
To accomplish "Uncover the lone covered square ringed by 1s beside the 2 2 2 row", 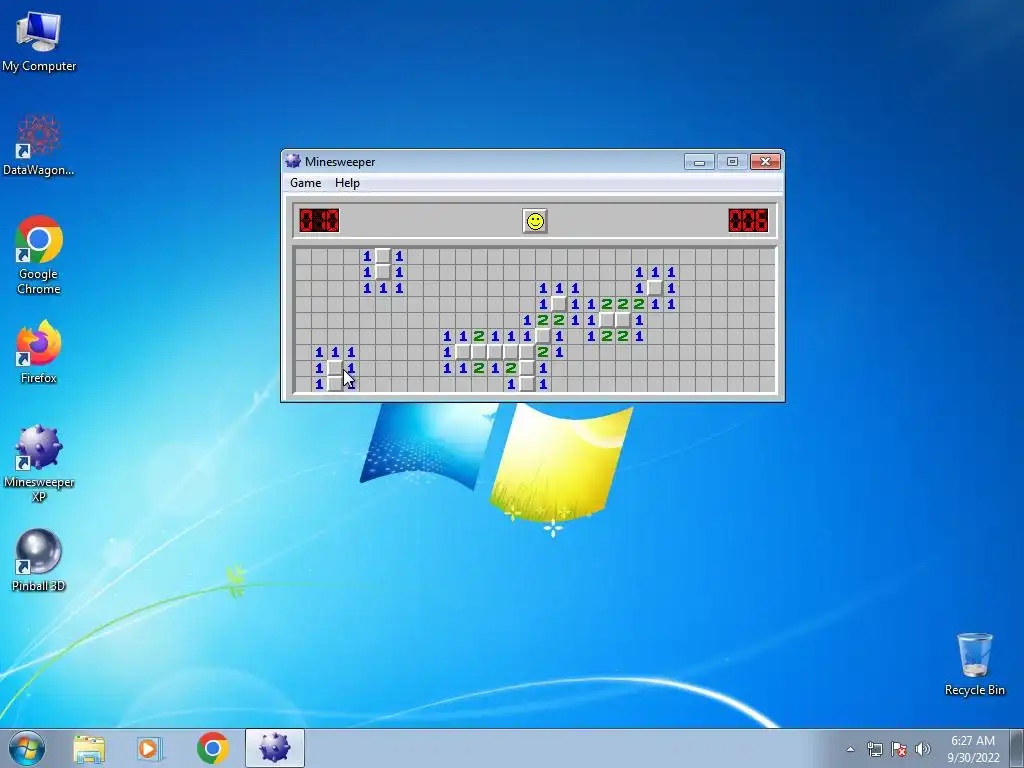I will click(x=655, y=288).
